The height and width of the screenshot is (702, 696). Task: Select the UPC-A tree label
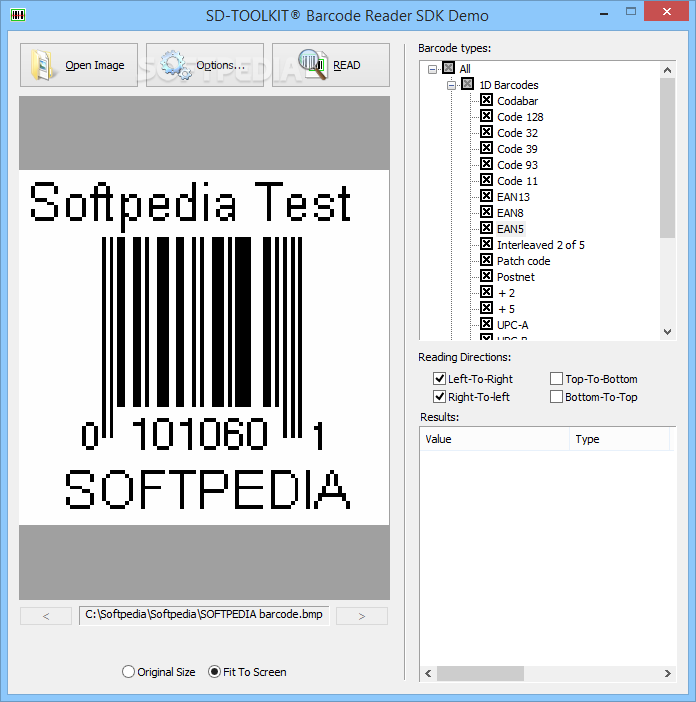click(513, 325)
